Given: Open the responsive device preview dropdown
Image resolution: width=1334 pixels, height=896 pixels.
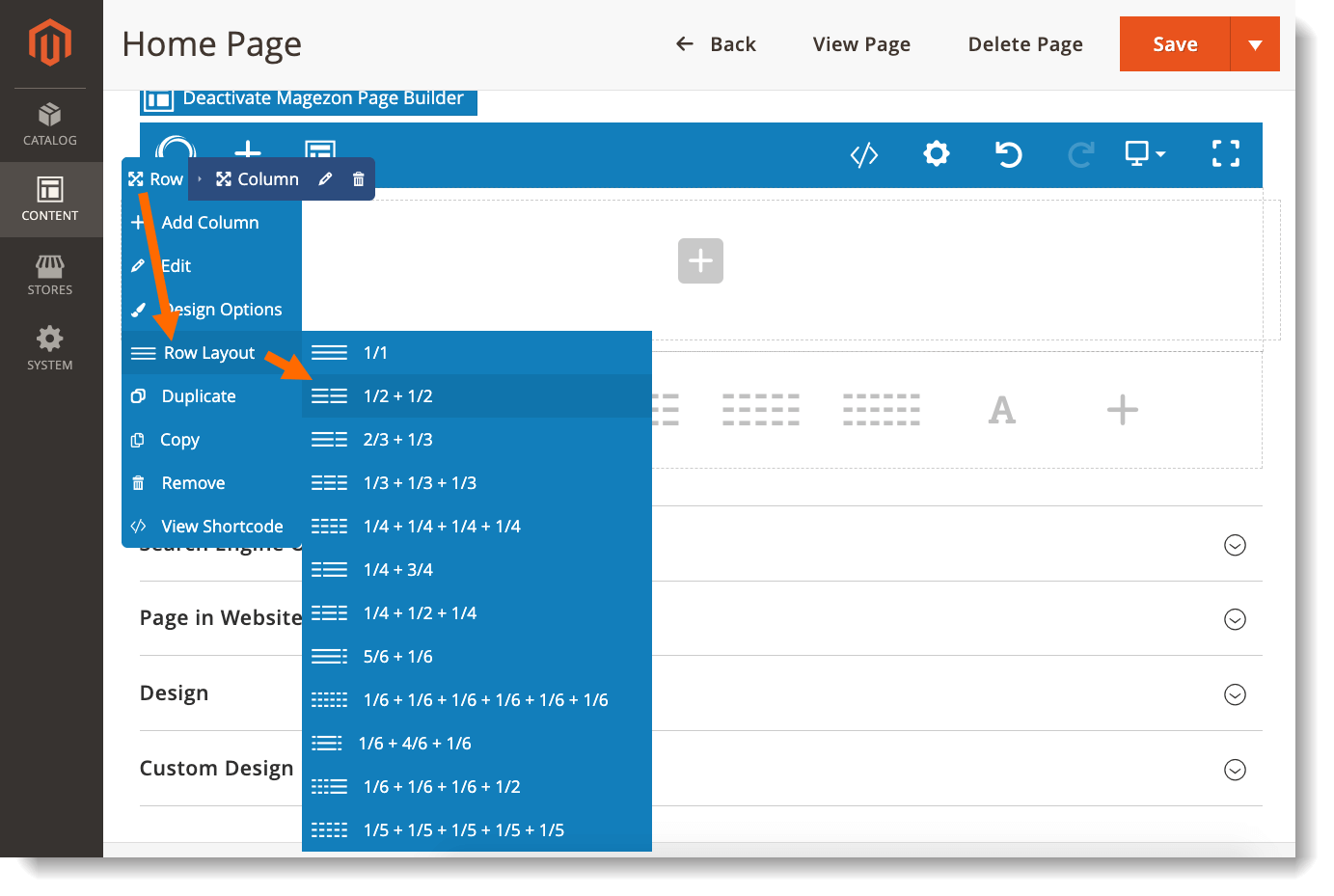Looking at the screenshot, I should 1144,154.
